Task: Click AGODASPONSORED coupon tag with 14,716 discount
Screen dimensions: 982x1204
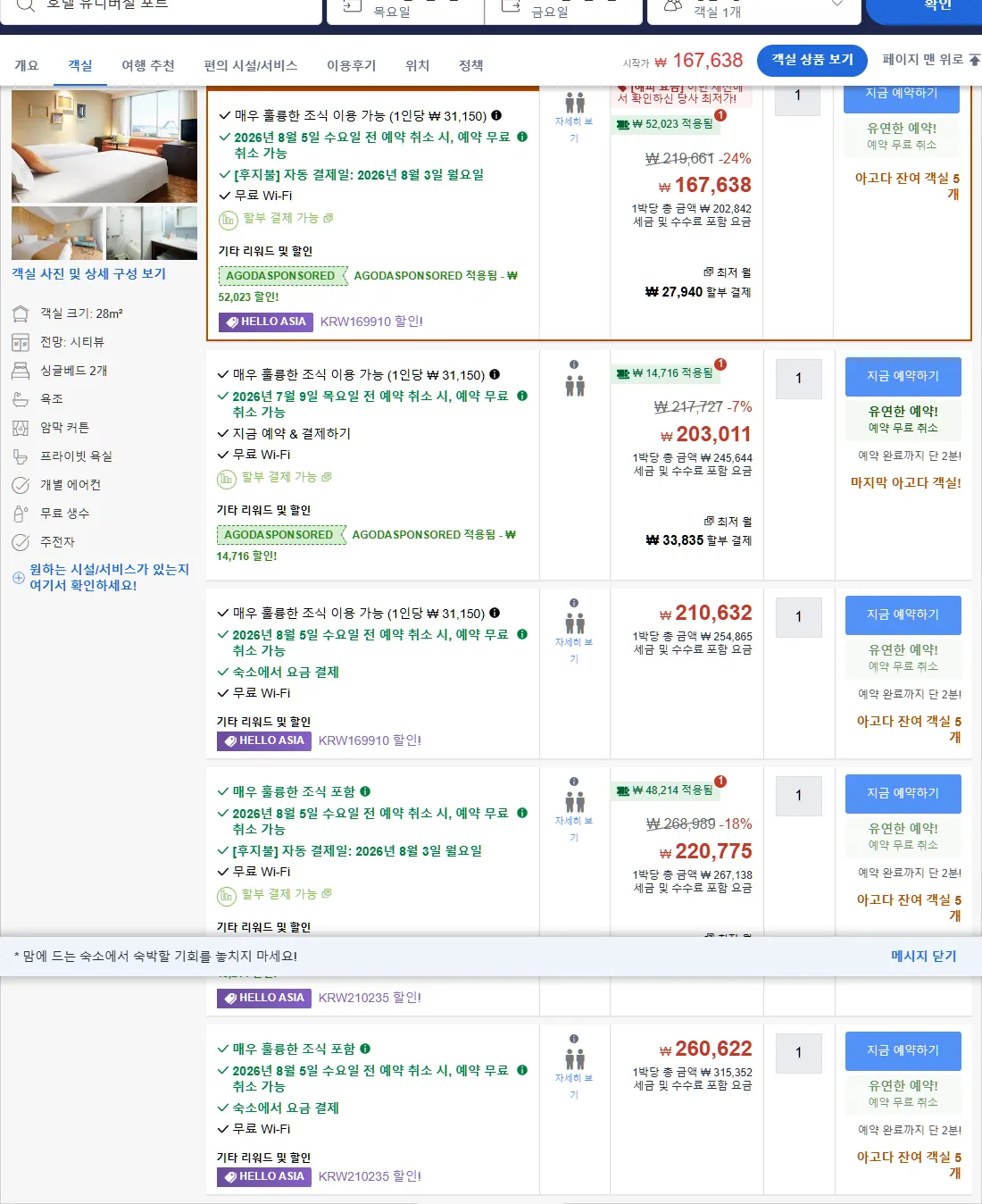Action: tap(281, 535)
